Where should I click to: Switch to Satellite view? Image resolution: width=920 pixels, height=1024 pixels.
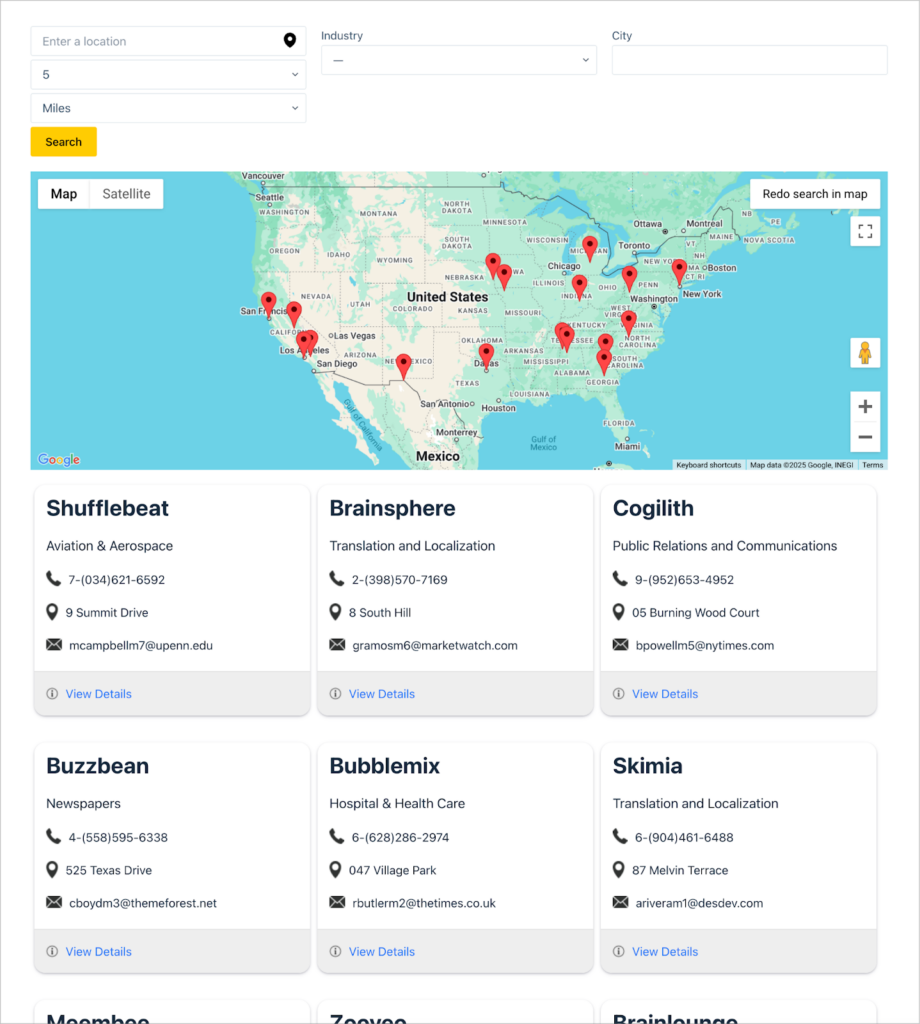tap(125, 193)
